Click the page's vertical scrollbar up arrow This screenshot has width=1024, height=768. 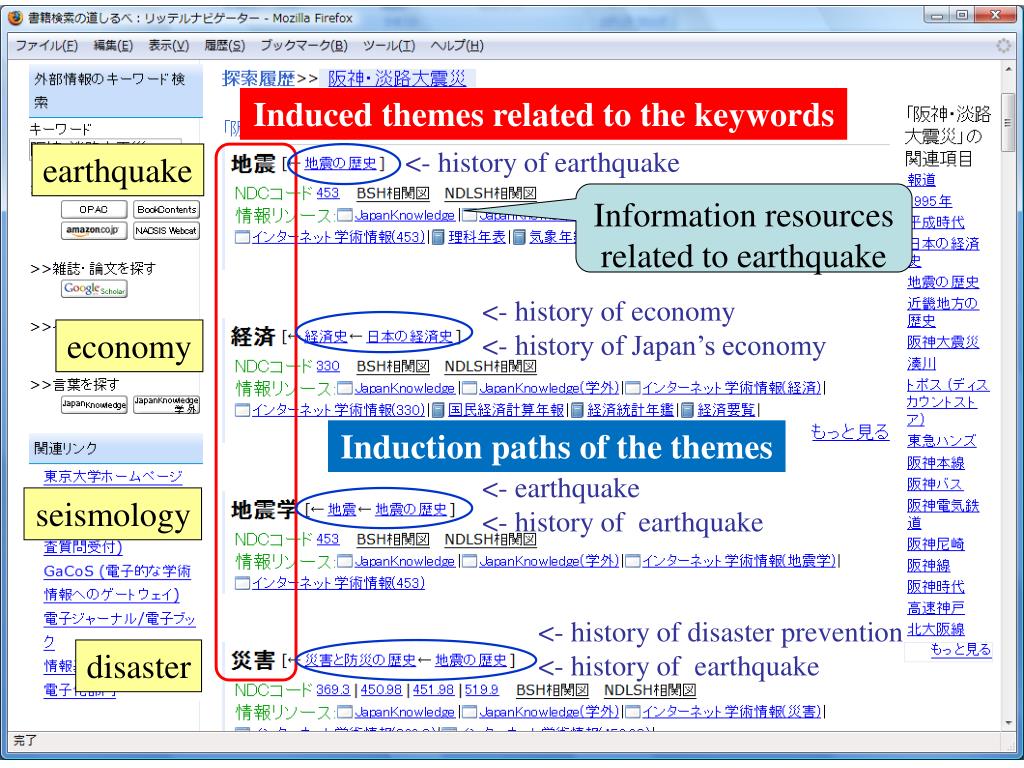[1008, 69]
